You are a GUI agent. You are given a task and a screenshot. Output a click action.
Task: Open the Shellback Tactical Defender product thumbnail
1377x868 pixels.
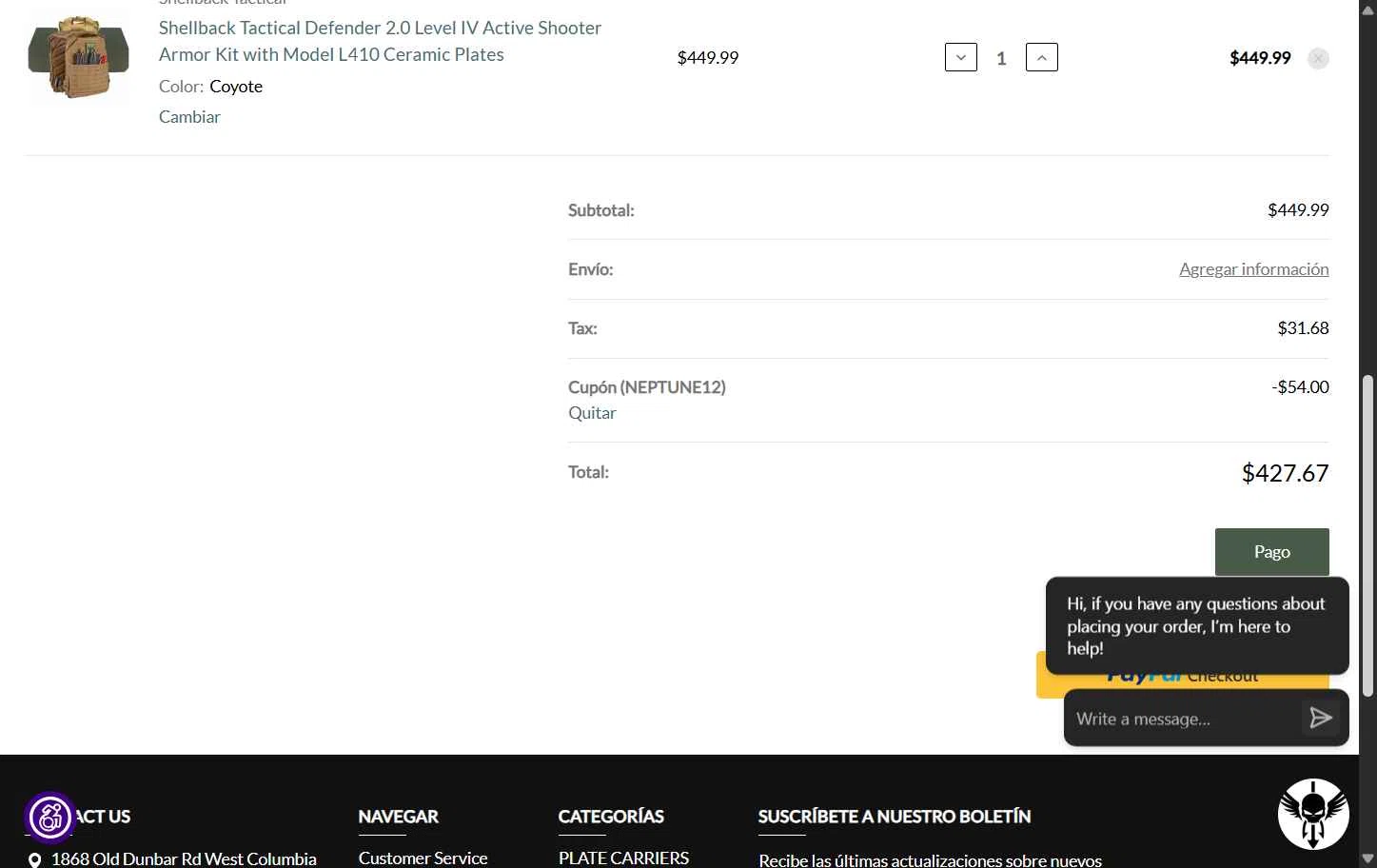pos(78,57)
